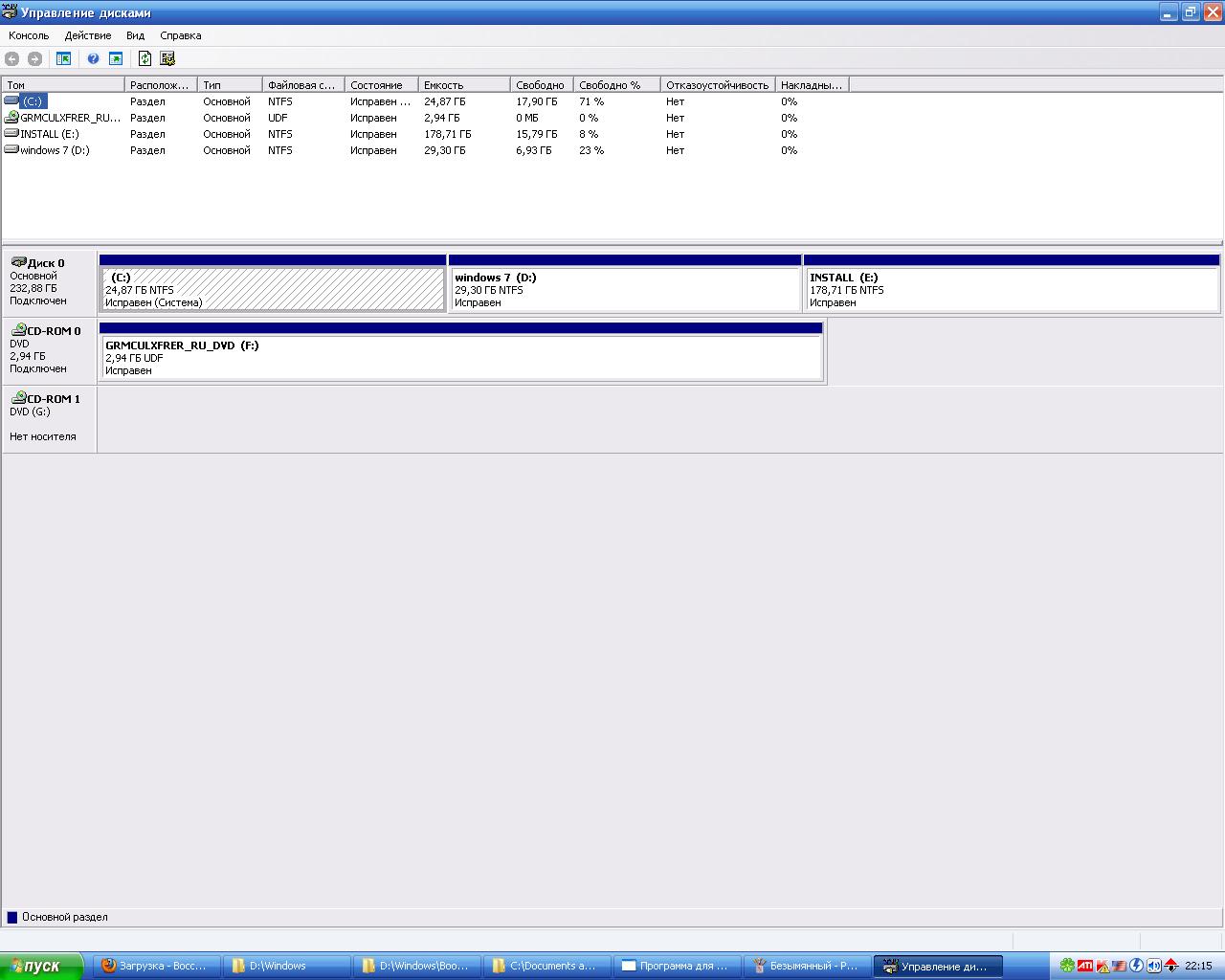This screenshot has width=1225, height=980.
Task: Select the windows 7 (D:) drive icon in the list
Action: pyautogui.click(x=11, y=149)
